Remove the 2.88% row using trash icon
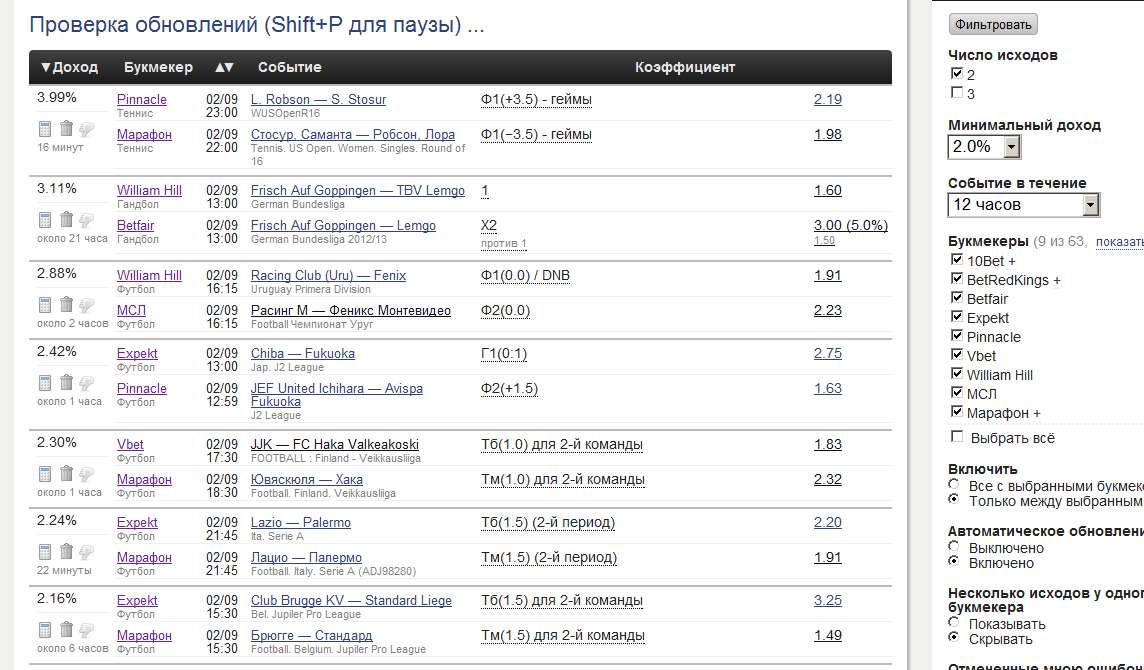1144x670 pixels. click(66, 304)
